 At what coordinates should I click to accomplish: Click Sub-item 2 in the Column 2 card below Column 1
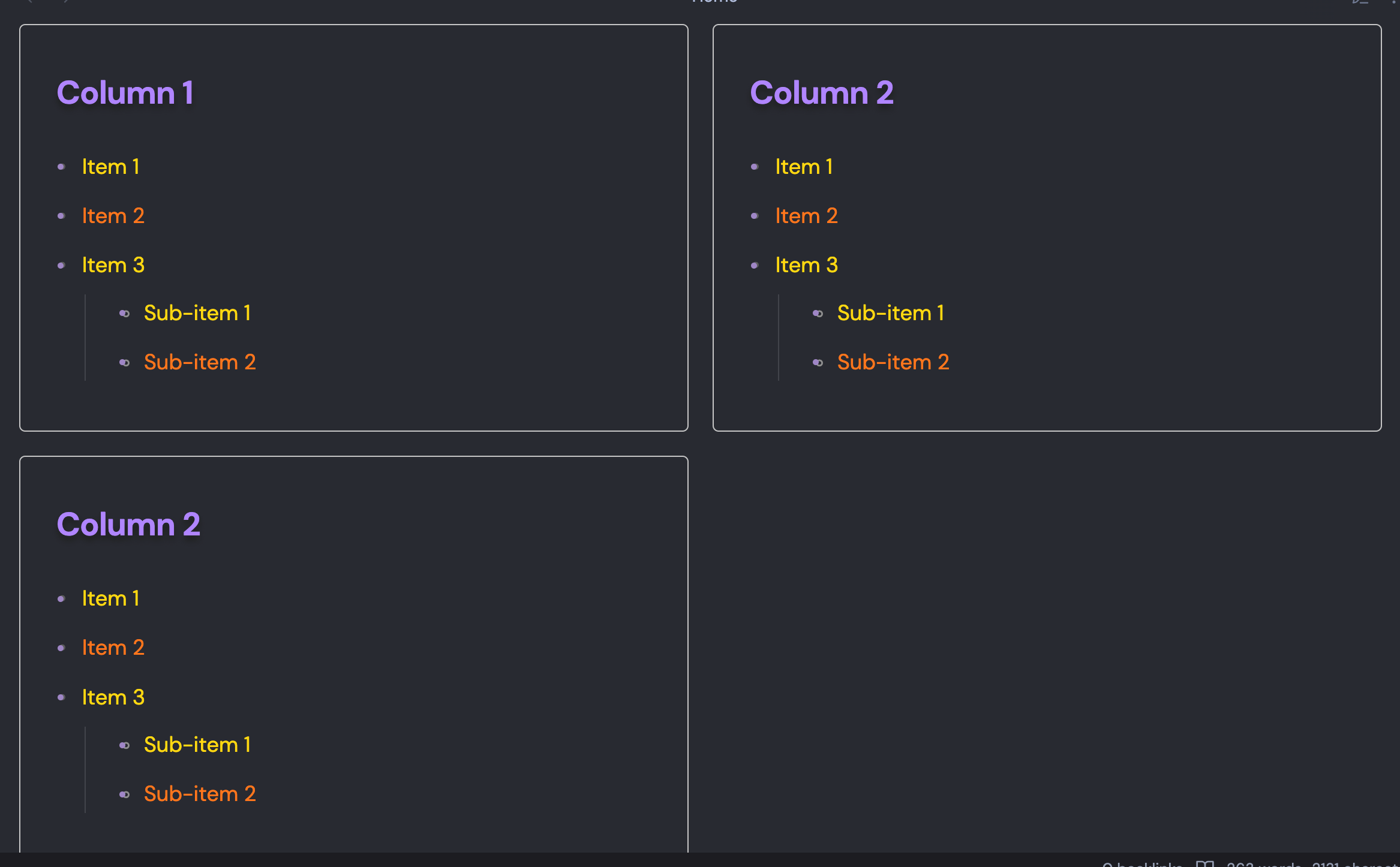point(200,794)
